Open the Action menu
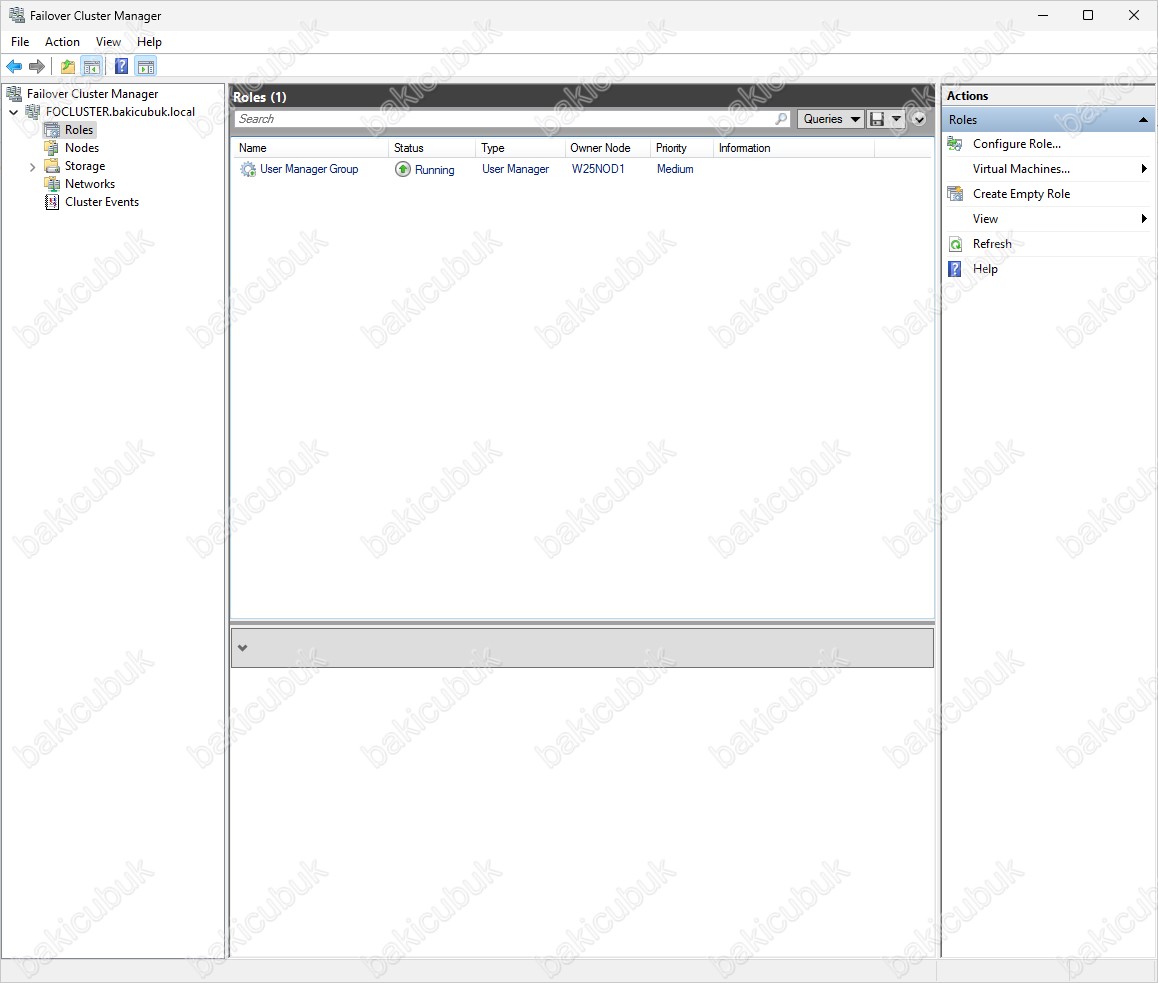 click(62, 42)
